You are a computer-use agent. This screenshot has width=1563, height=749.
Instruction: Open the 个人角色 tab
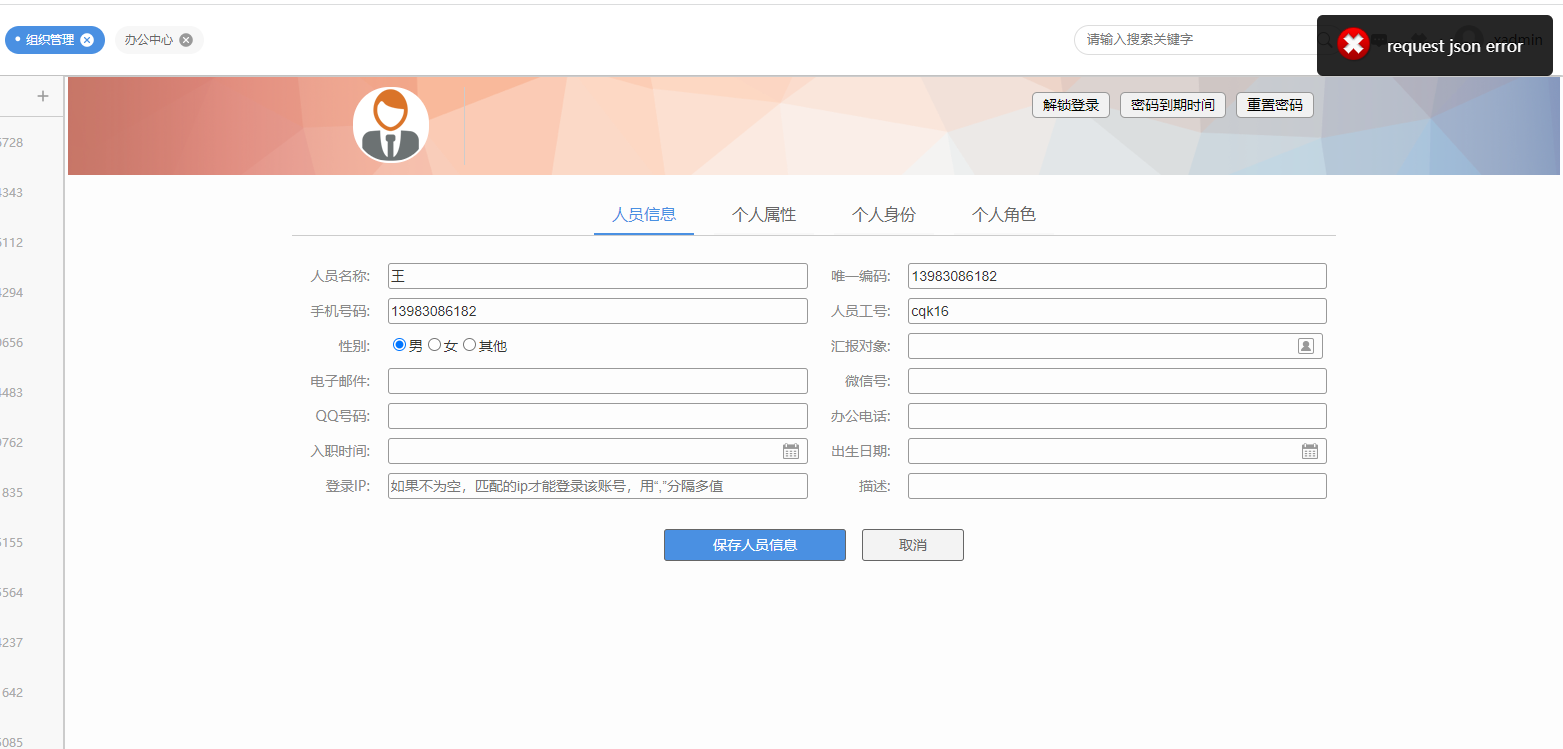tap(1003, 215)
